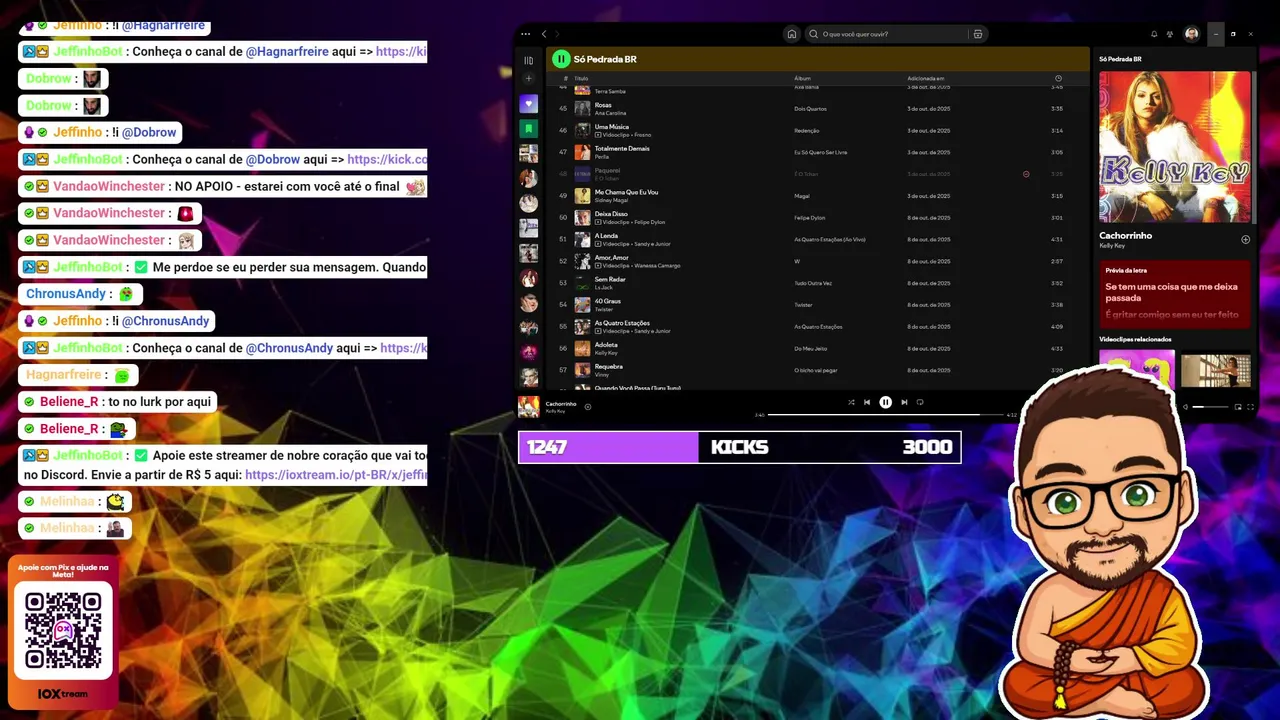Open the album link Do Meu Jeito
Screen dimensions: 1280x720
(810, 349)
